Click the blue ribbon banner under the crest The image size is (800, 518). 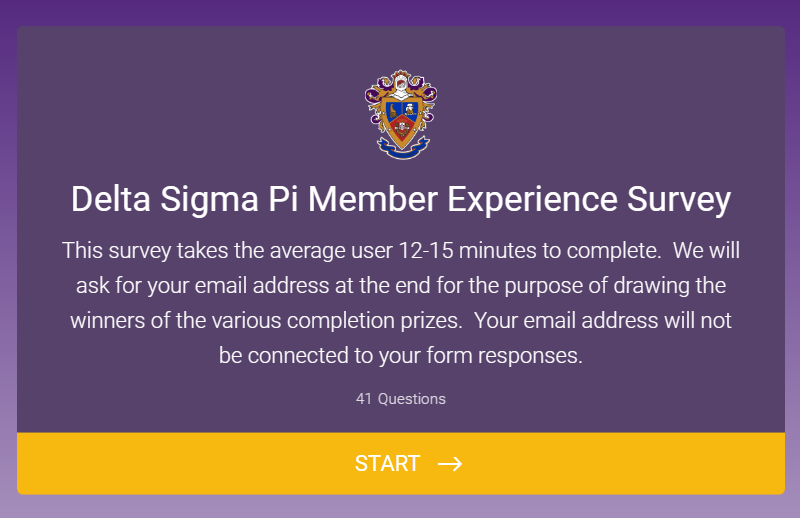tap(402, 148)
